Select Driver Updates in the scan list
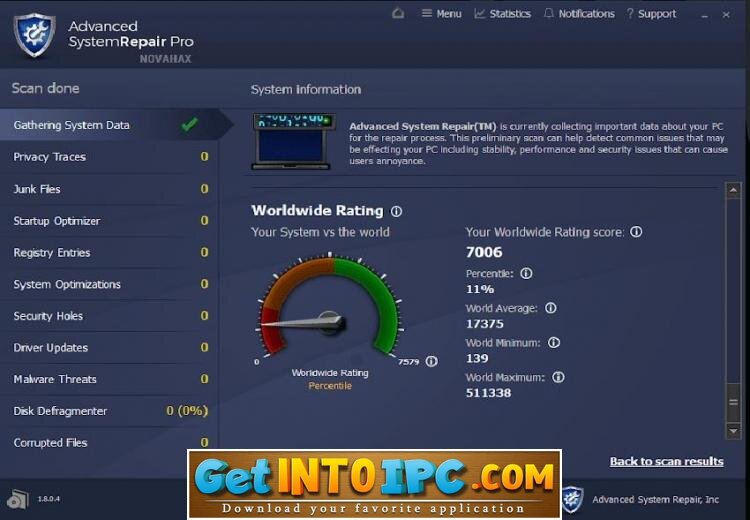Viewport: 750px width, 520px height. pos(109,347)
